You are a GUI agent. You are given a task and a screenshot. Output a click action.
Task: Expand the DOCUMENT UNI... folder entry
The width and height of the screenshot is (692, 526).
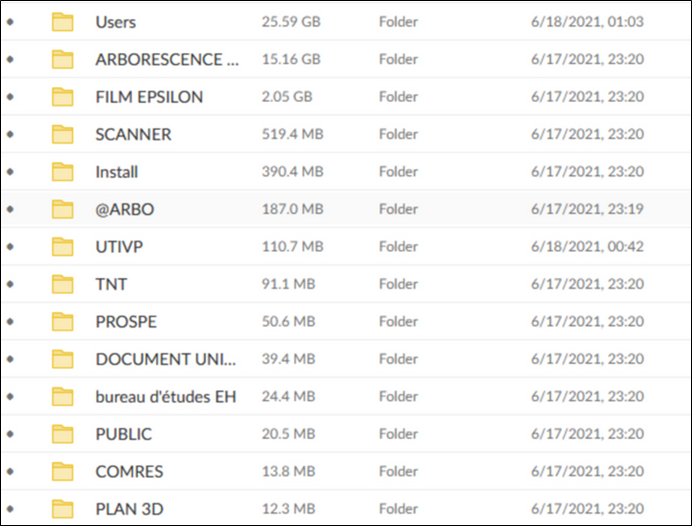pos(166,360)
